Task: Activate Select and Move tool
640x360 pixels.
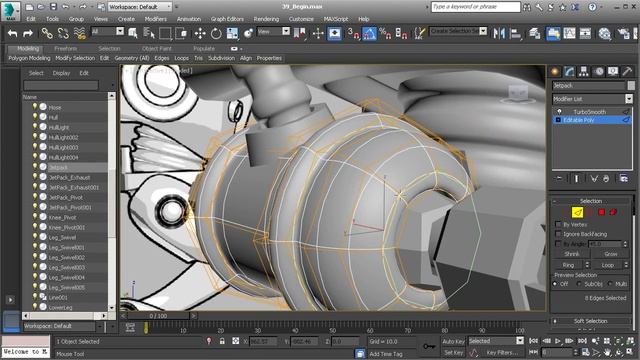Action: coord(200,33)
